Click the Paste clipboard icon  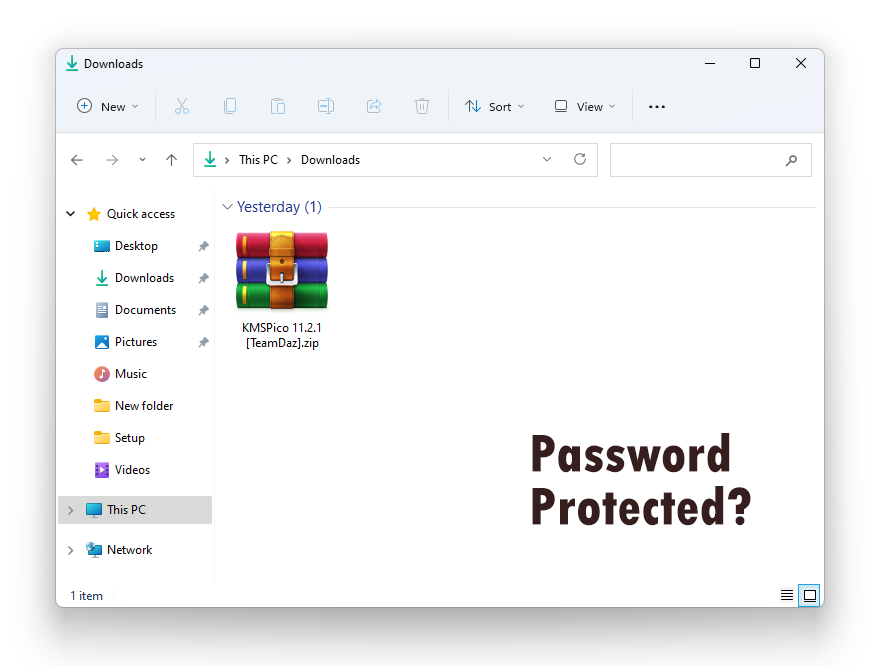pyautogui.click(x=277, y=106)
